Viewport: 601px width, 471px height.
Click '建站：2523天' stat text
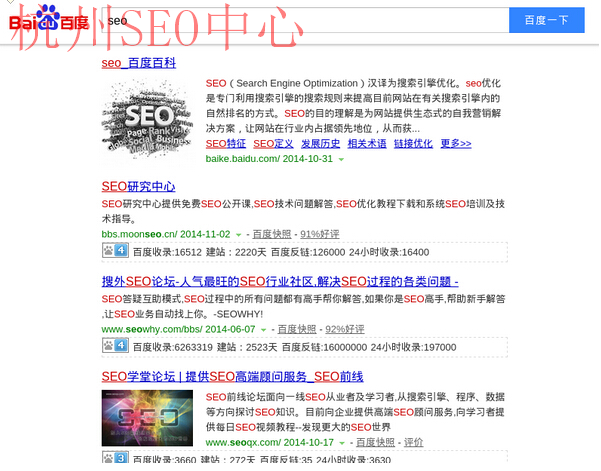pos(247,348)
